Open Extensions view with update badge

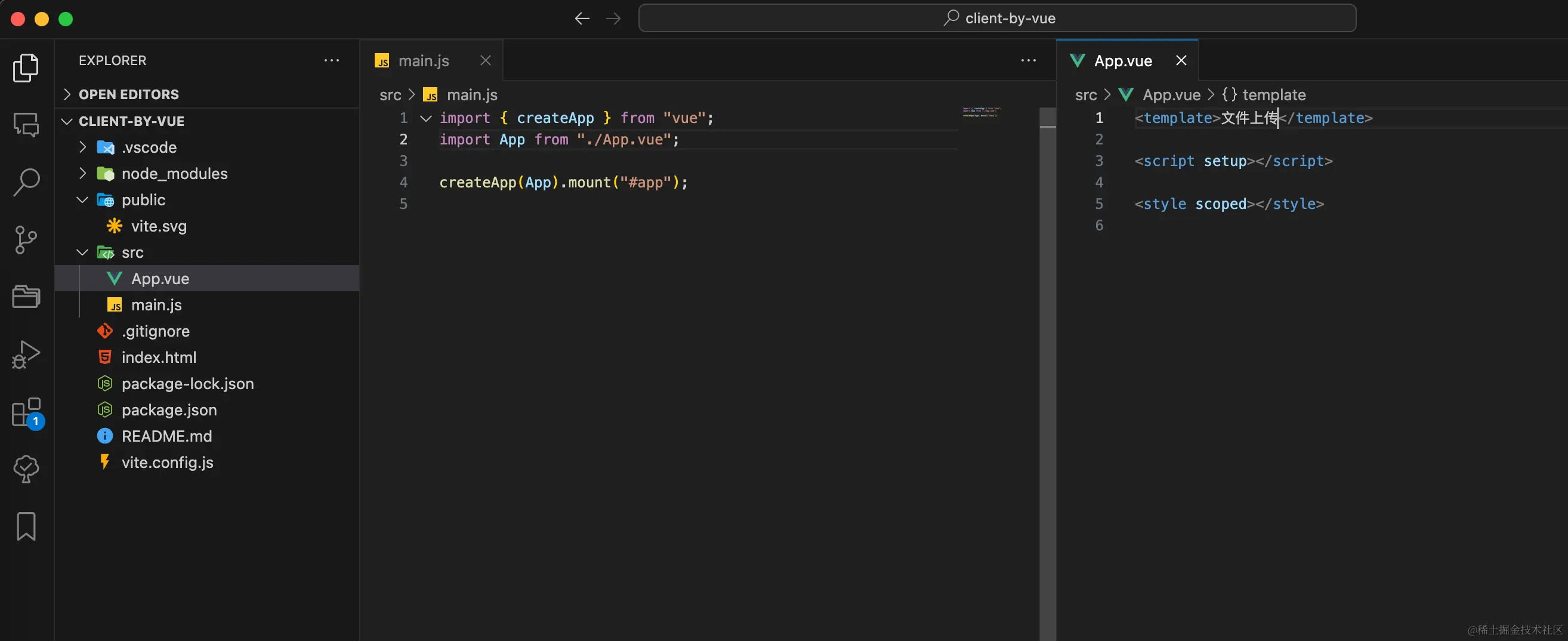26,412
